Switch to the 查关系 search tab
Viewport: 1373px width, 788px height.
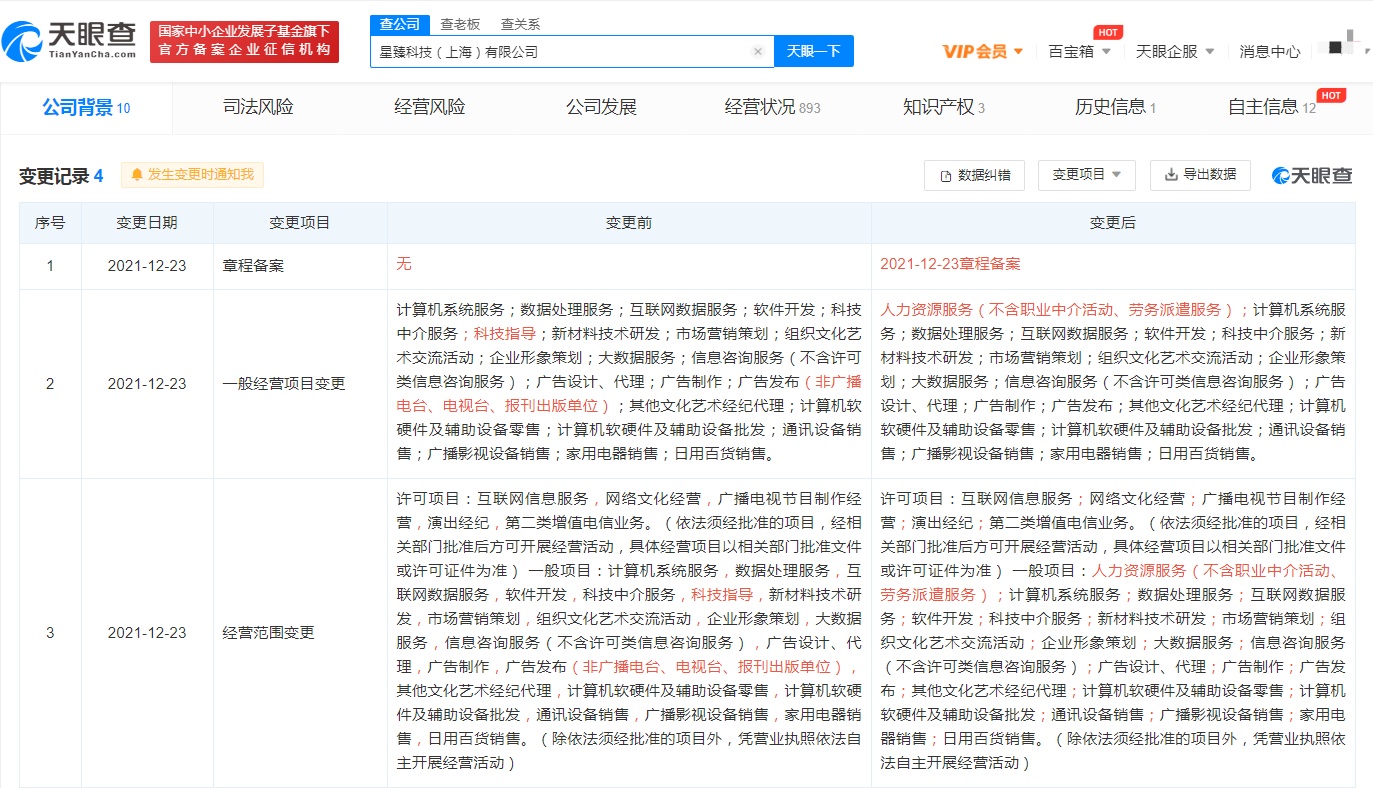point(520,24)
